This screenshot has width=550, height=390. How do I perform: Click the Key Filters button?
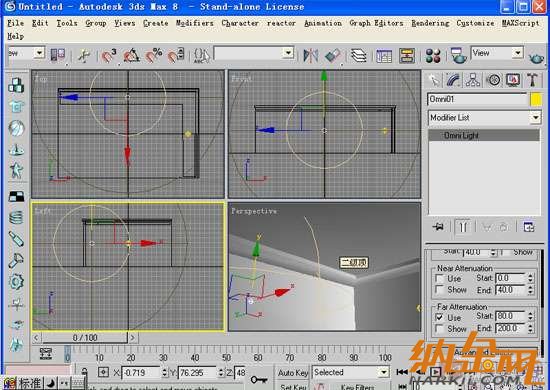click(357, 386)
